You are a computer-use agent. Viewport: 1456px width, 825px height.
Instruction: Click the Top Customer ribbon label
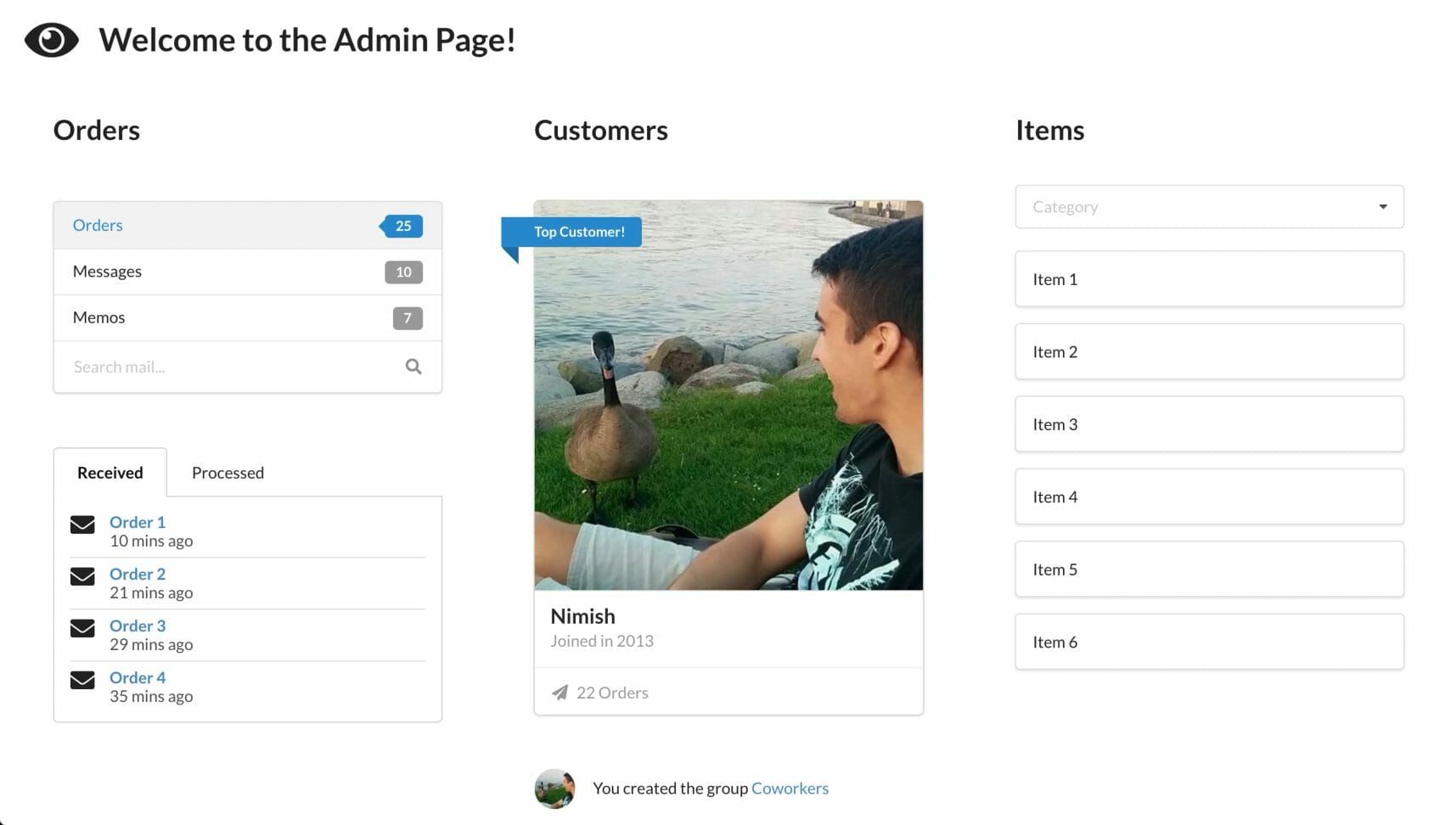pyautogui.click(x=578, y=232)
